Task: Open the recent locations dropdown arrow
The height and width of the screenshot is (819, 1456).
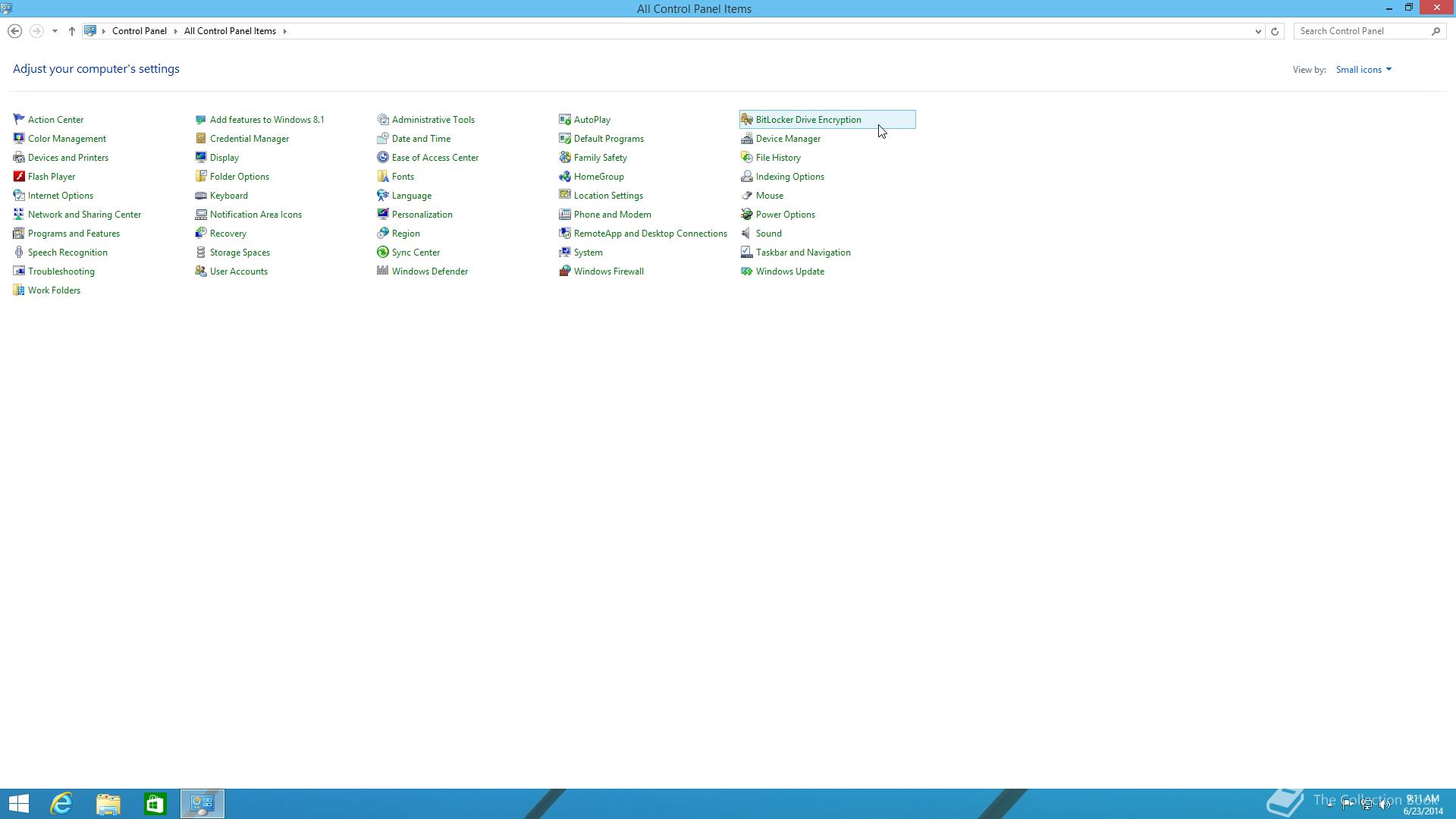Action: click(55, 31)
